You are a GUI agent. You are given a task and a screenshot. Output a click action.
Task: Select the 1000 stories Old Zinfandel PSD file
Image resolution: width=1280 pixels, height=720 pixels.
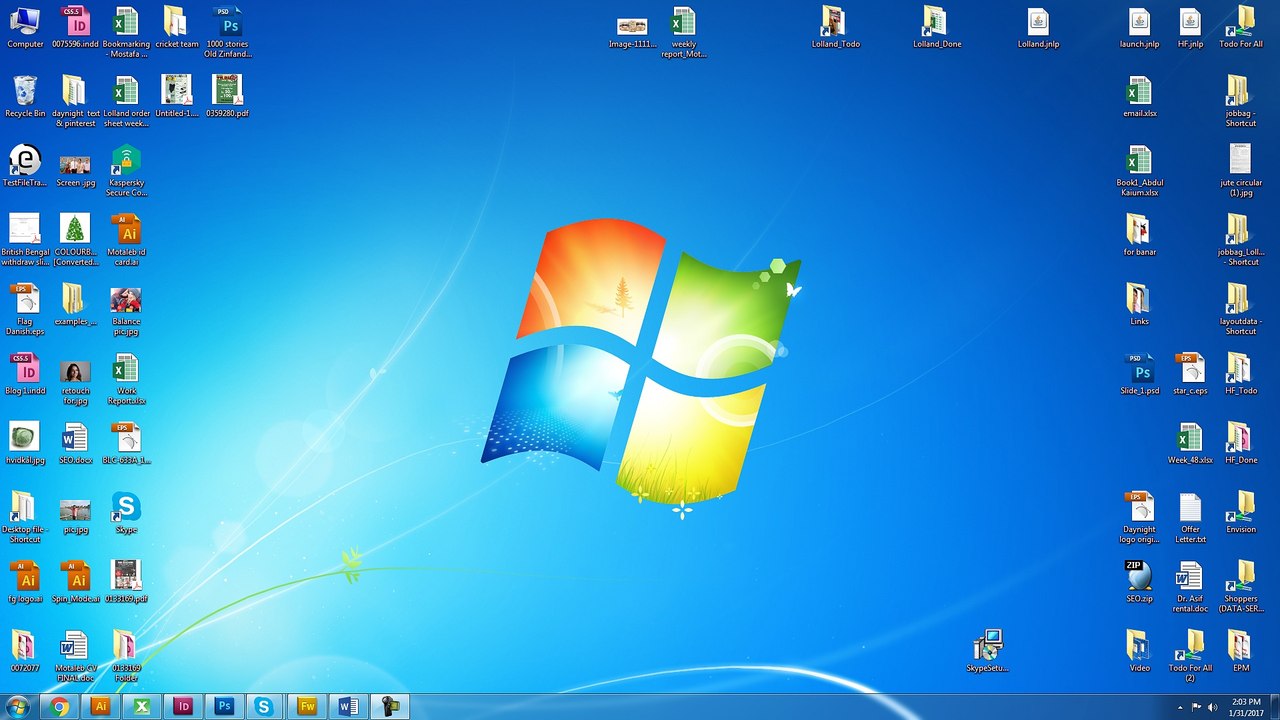click(x=228, y=32)
